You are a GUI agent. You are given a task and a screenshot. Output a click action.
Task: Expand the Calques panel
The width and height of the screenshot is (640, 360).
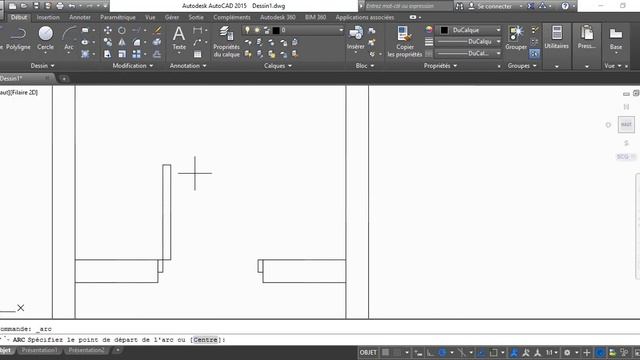click(x=278, y=65)
